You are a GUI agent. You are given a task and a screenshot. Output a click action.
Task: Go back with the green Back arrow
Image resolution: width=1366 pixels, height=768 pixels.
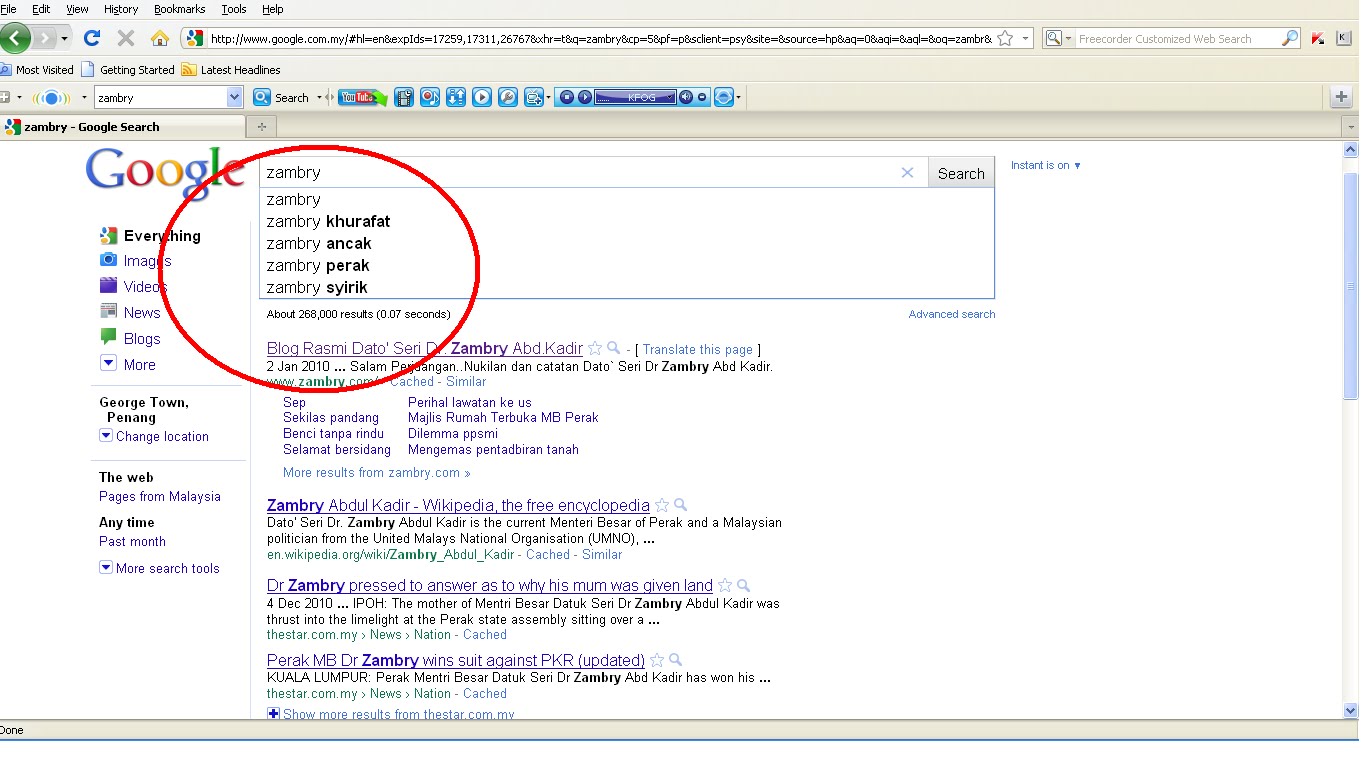pyautogui.click(x=15, y=38)
